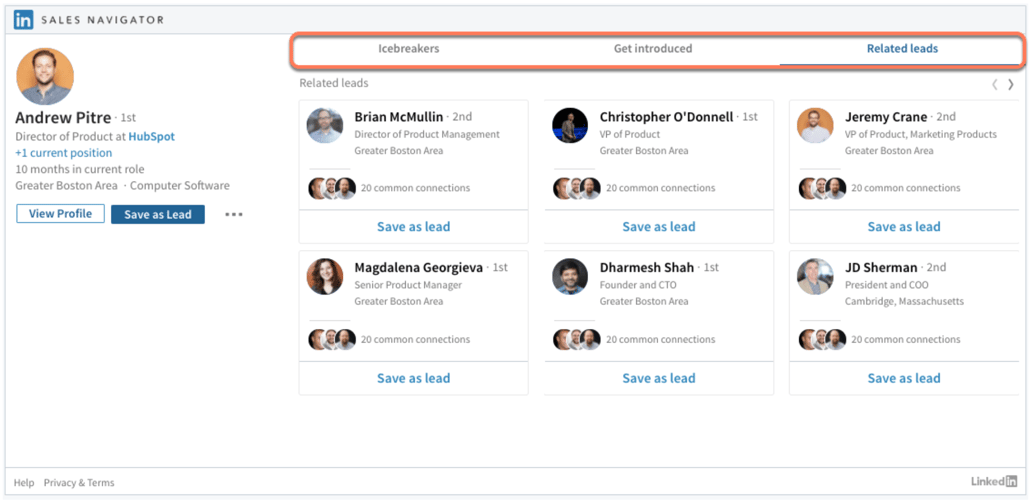Viewport: 1030px width, 501px height.
Task: View Dharmesh Shah's 20 common connections
Action: [660, 339]
